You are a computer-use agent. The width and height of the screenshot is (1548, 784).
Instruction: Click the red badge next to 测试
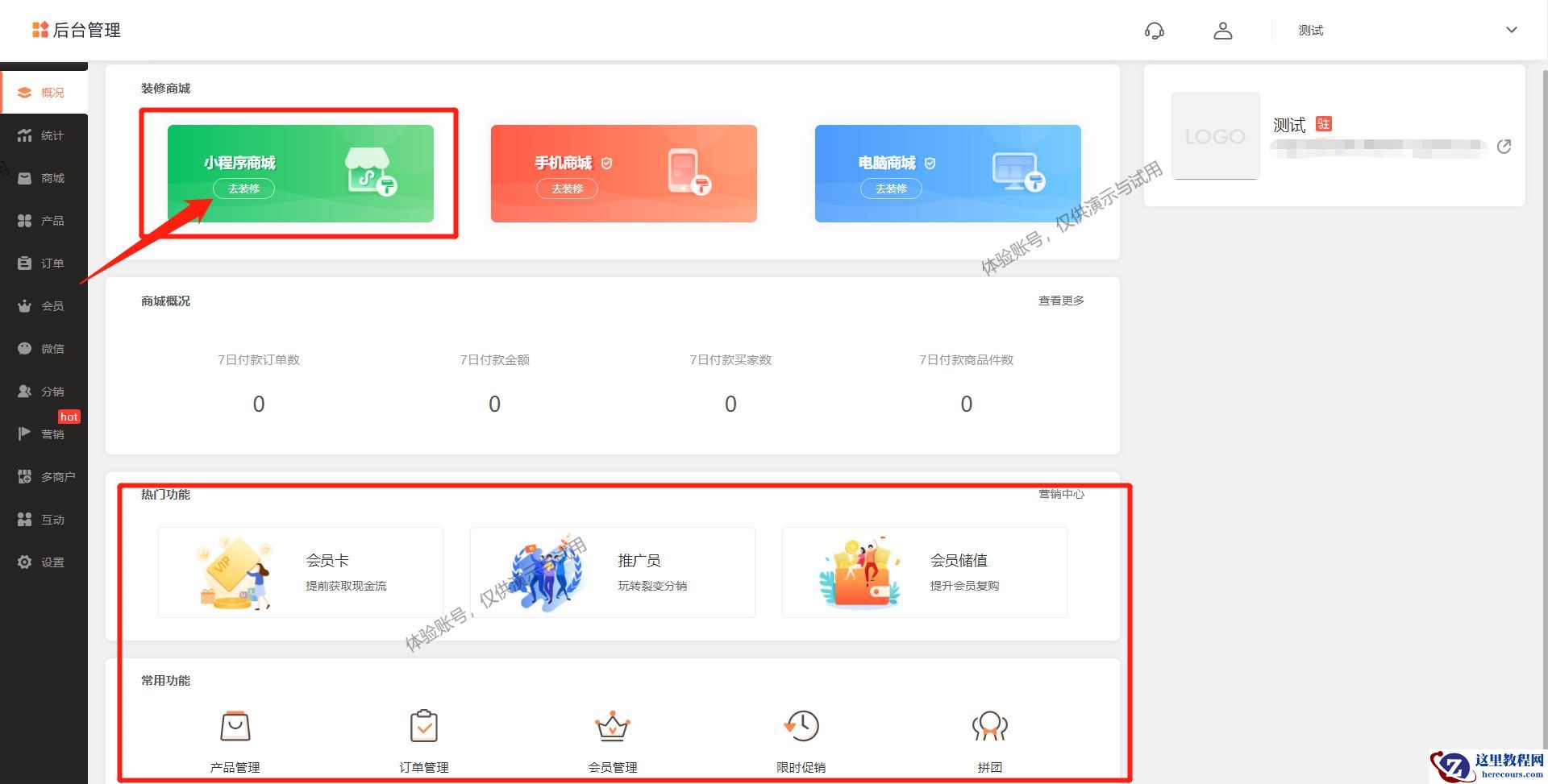[1324, 124]
